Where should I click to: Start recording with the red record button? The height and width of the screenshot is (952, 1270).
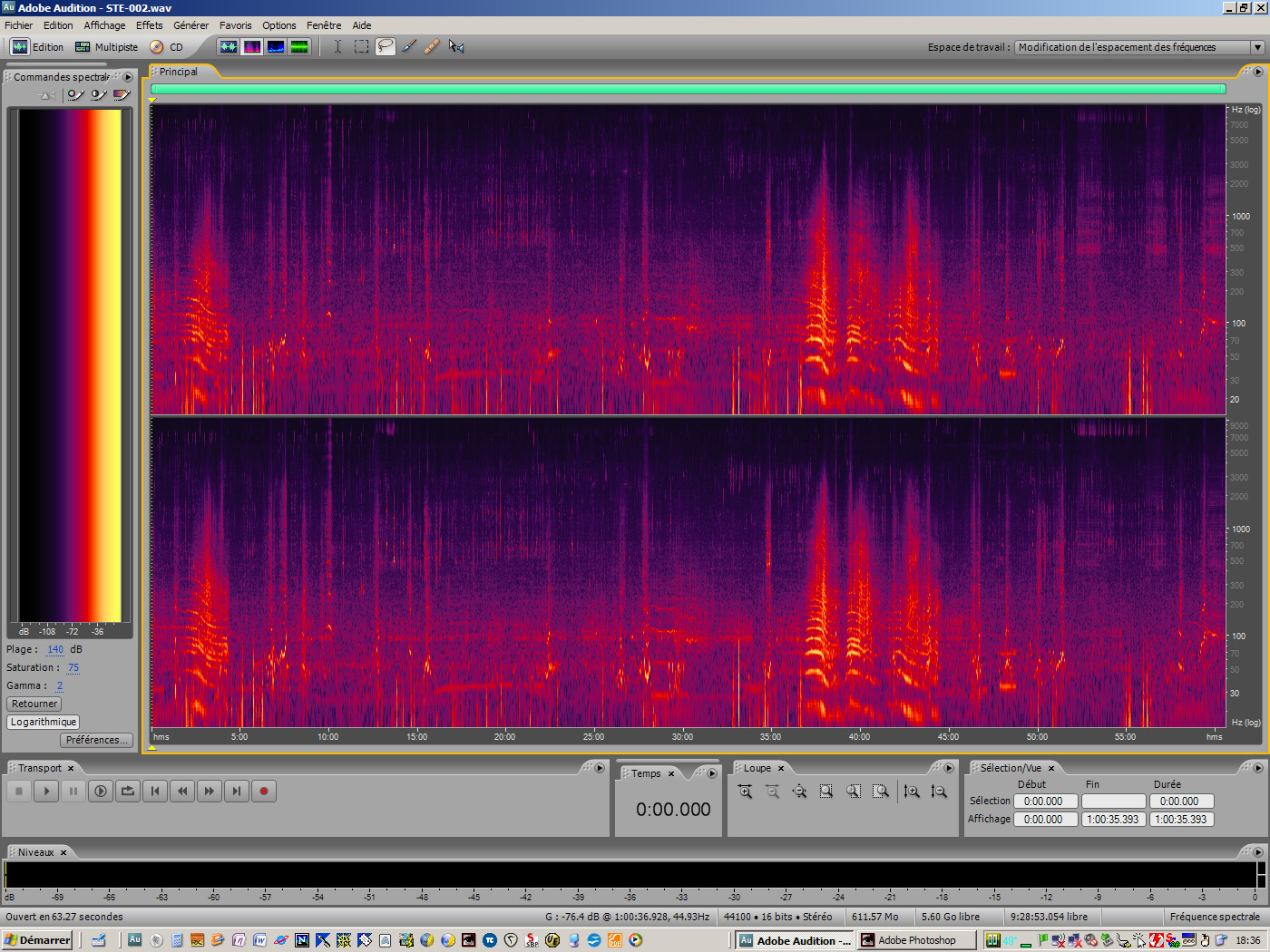[x=264, y=791]
